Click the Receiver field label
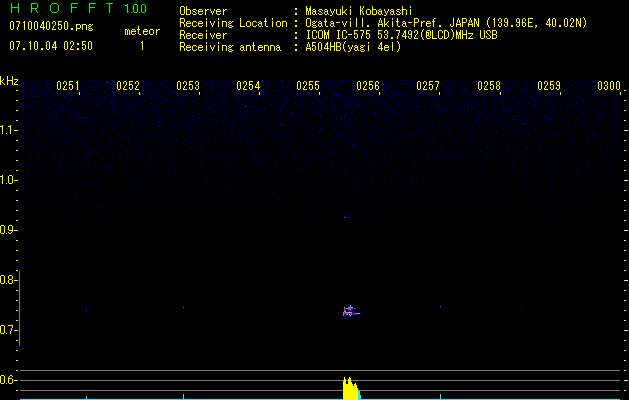The image size is (629, 400). 203,35
